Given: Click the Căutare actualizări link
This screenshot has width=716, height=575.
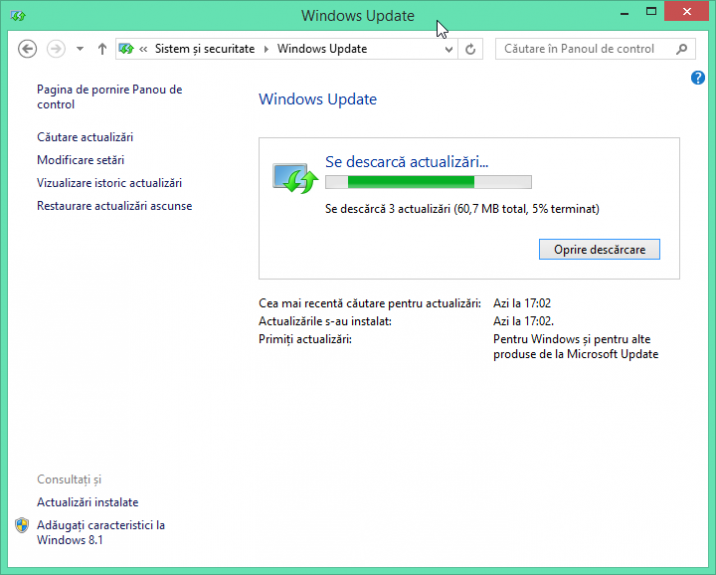Looking at the screenshot, I should point(85,137).
